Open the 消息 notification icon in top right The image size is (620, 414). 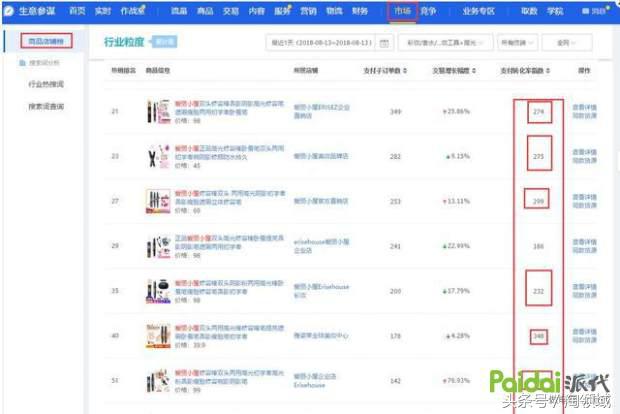click(x=585, y=11)
